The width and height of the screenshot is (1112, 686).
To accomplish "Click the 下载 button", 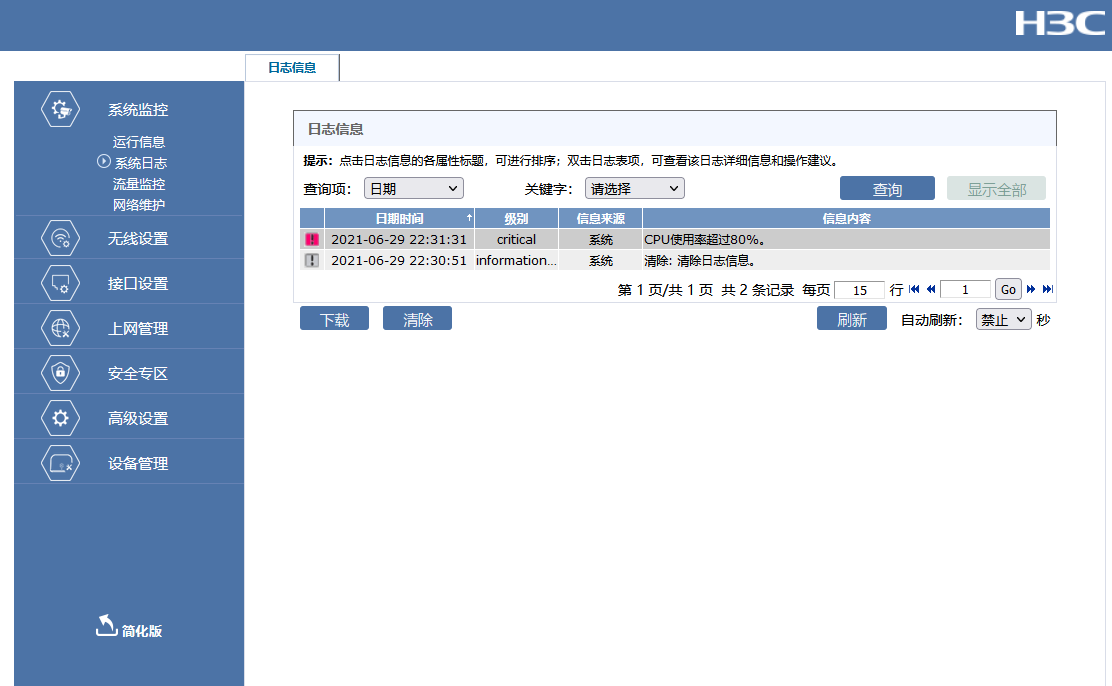I will point(334,319).
